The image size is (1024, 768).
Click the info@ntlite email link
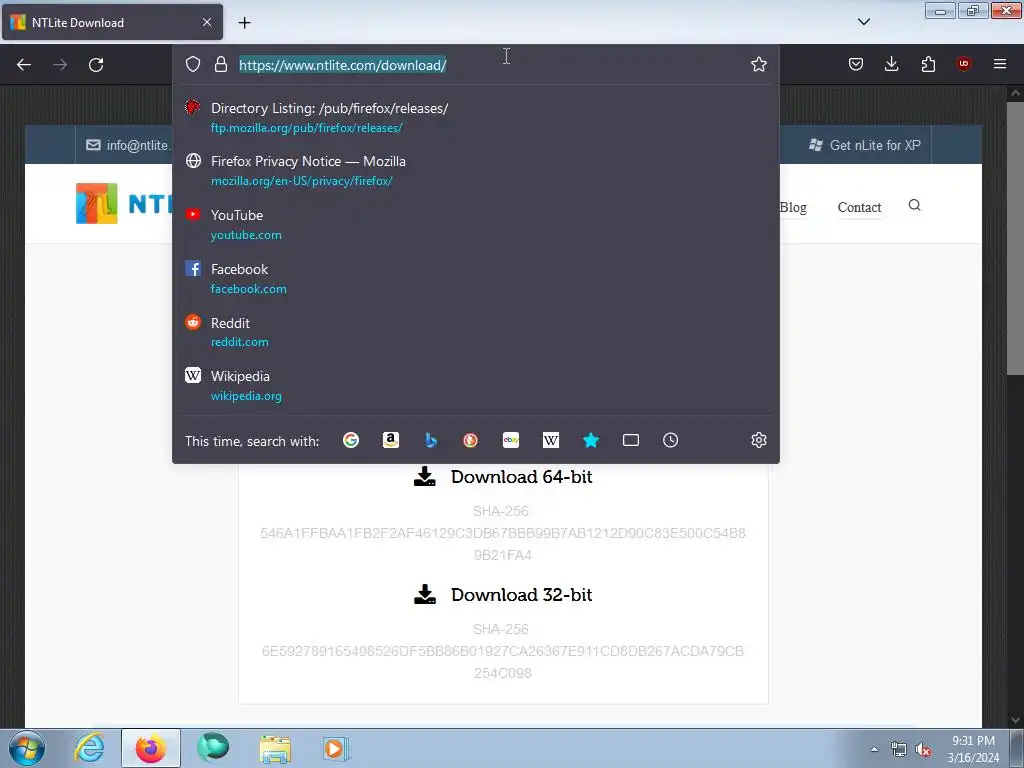129,145
